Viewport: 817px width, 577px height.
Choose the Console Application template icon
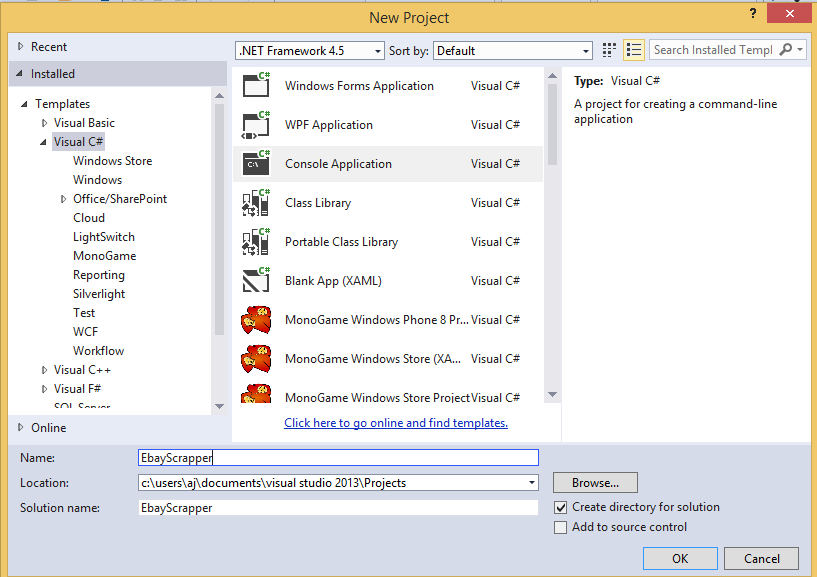click(256, 163)
